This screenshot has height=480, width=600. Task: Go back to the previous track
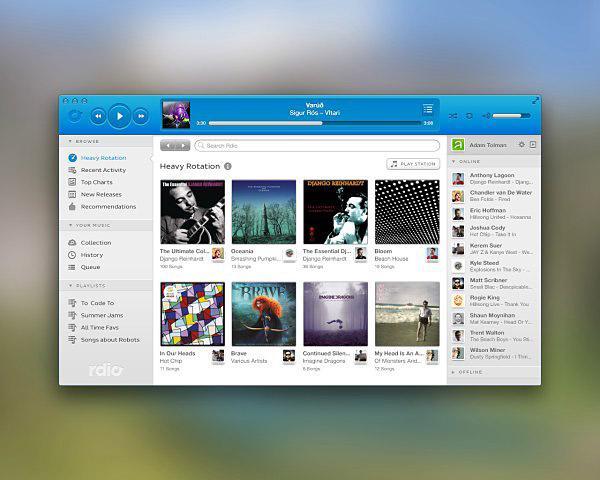point(98,116)
